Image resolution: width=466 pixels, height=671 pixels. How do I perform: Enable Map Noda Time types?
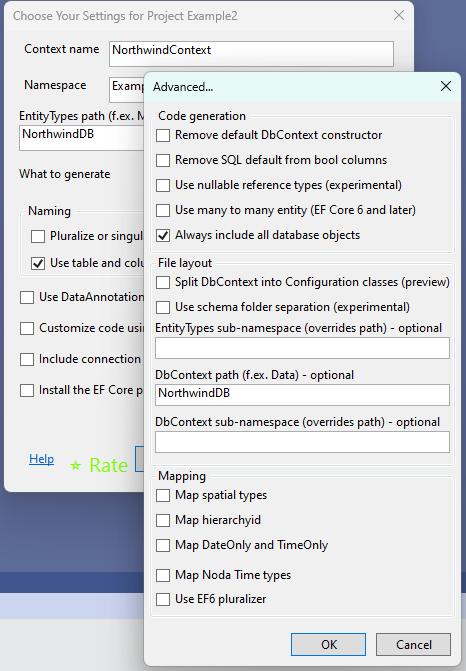click(163, 575)
